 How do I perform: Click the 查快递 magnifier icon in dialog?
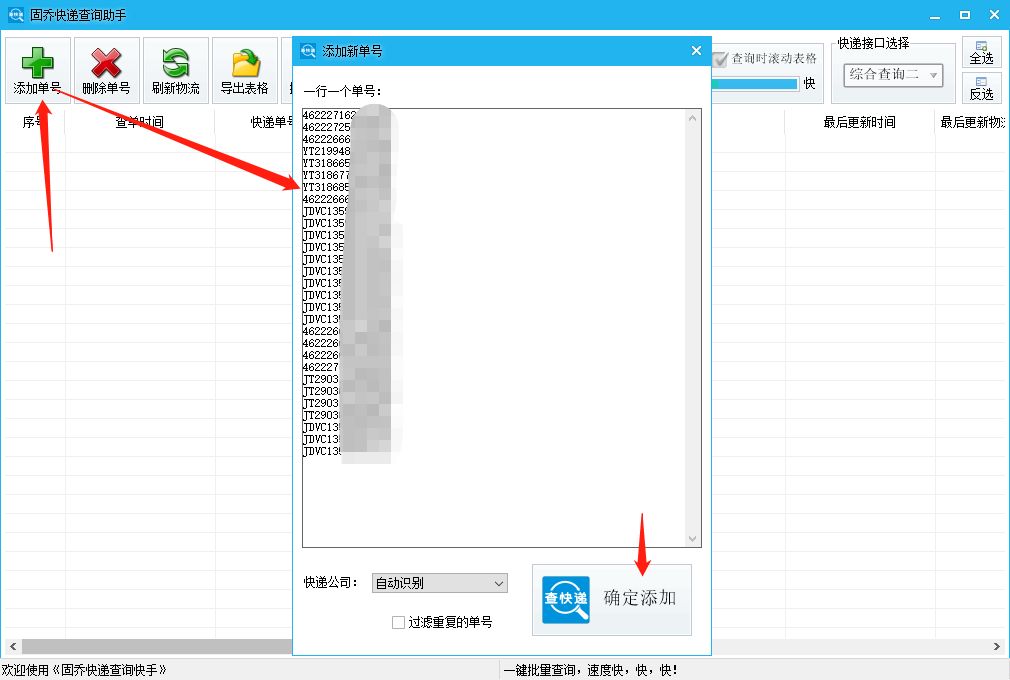pos(566,600)
